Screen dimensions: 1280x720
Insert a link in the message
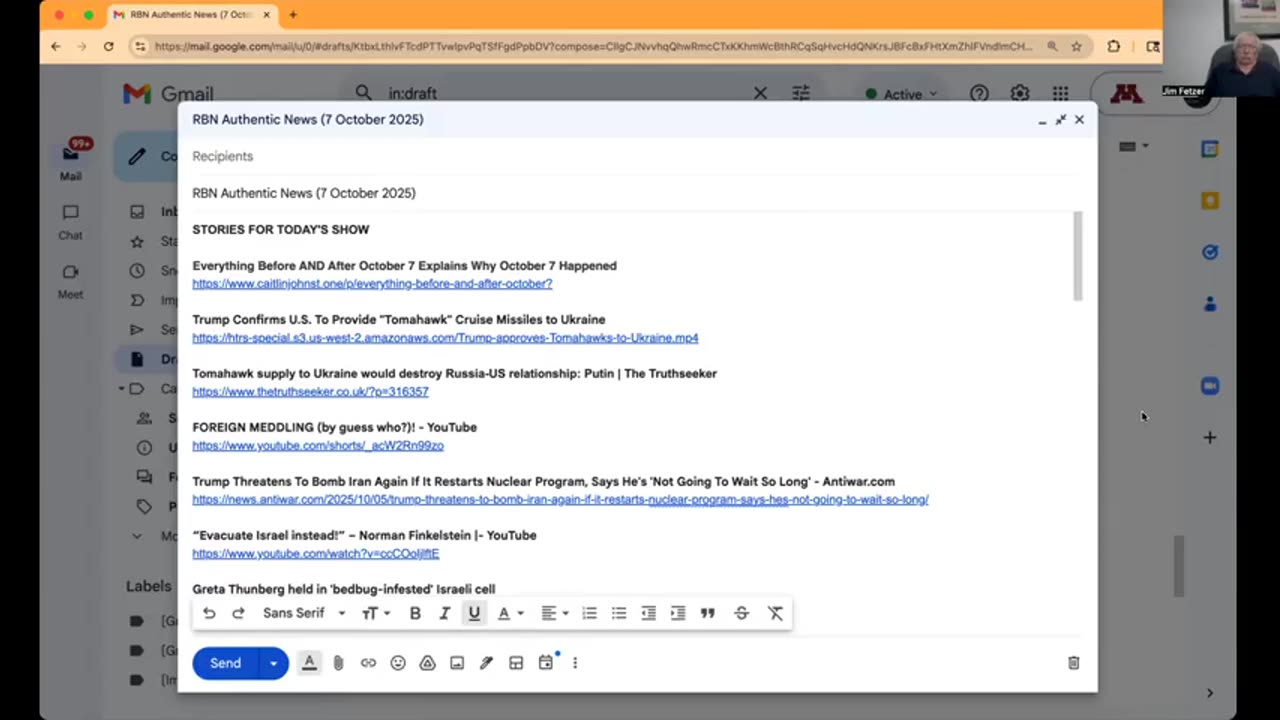(x=368, y=663)
